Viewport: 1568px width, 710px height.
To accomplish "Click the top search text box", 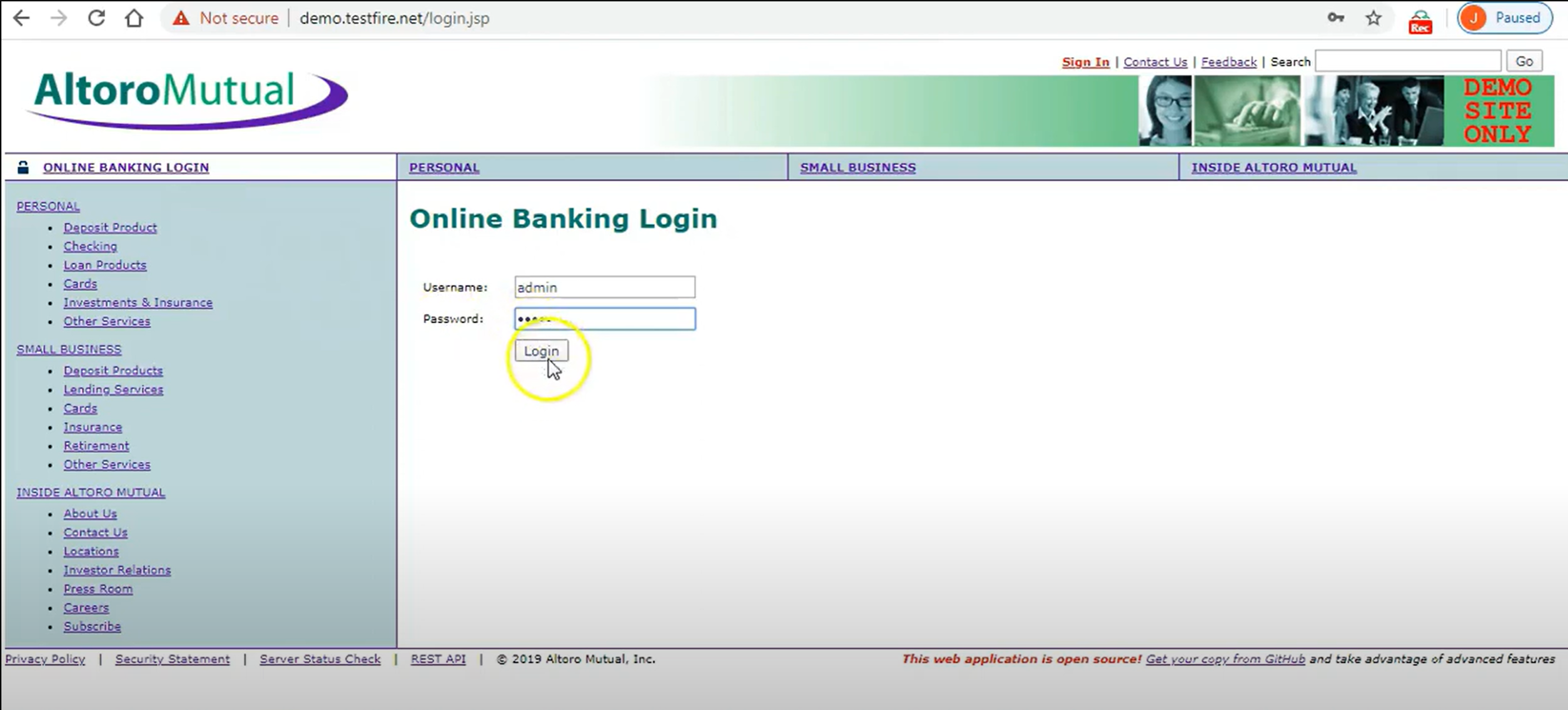I will tap(1407, 61).
